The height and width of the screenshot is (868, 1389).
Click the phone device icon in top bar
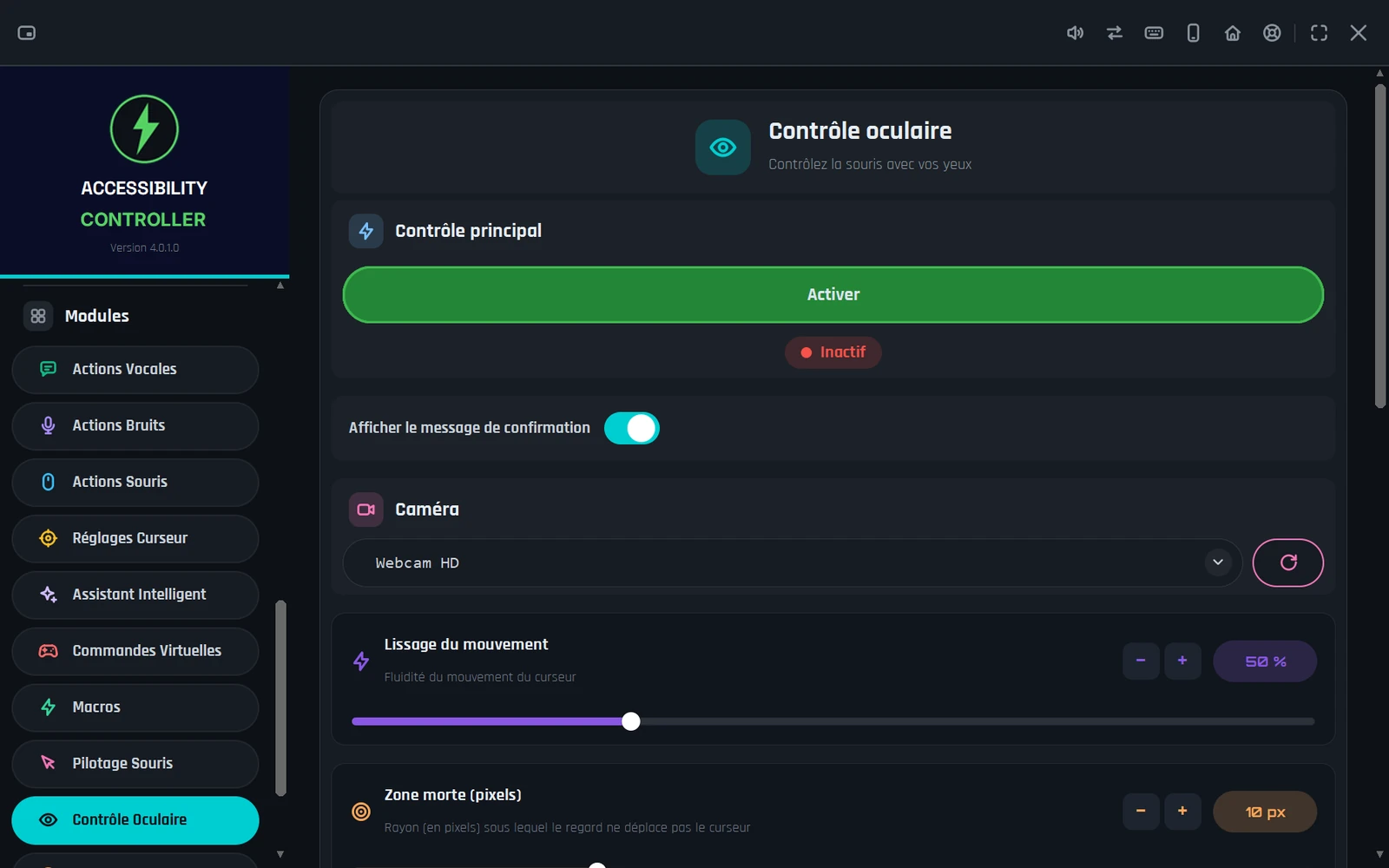point(1194,33)
